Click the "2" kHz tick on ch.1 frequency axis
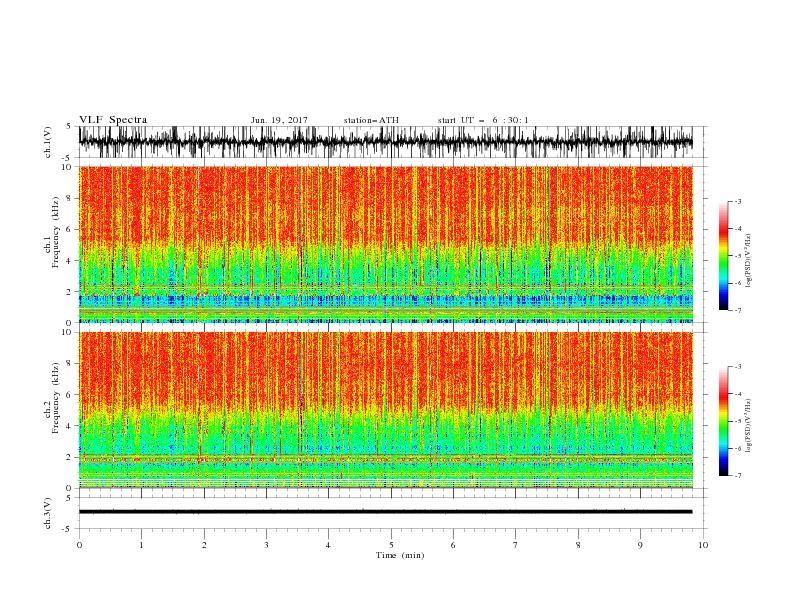Screen dimensions: 792x612 click(69, 291)
